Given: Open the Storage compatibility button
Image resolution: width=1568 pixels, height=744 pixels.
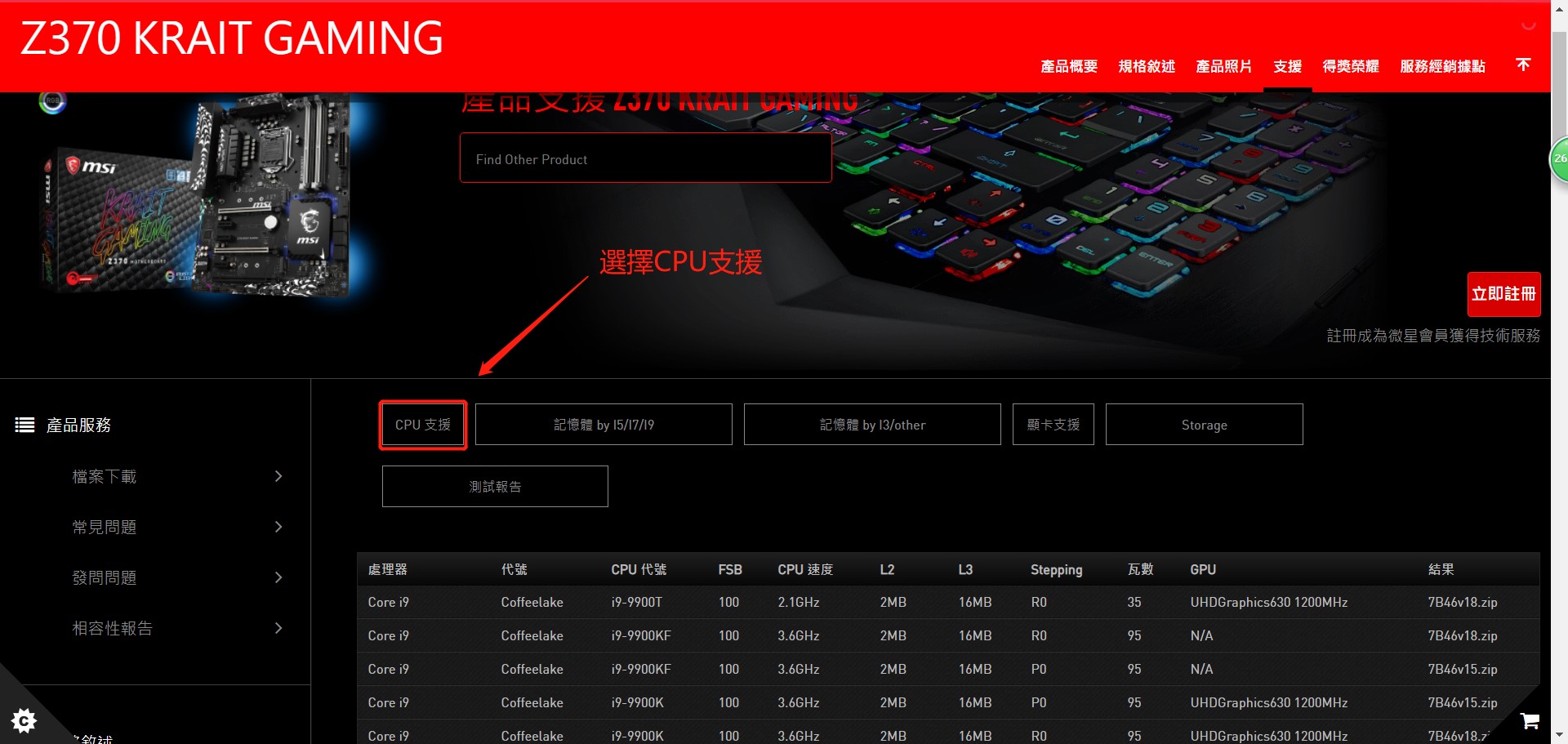Looking at the screenshot, I should 1204,425.
